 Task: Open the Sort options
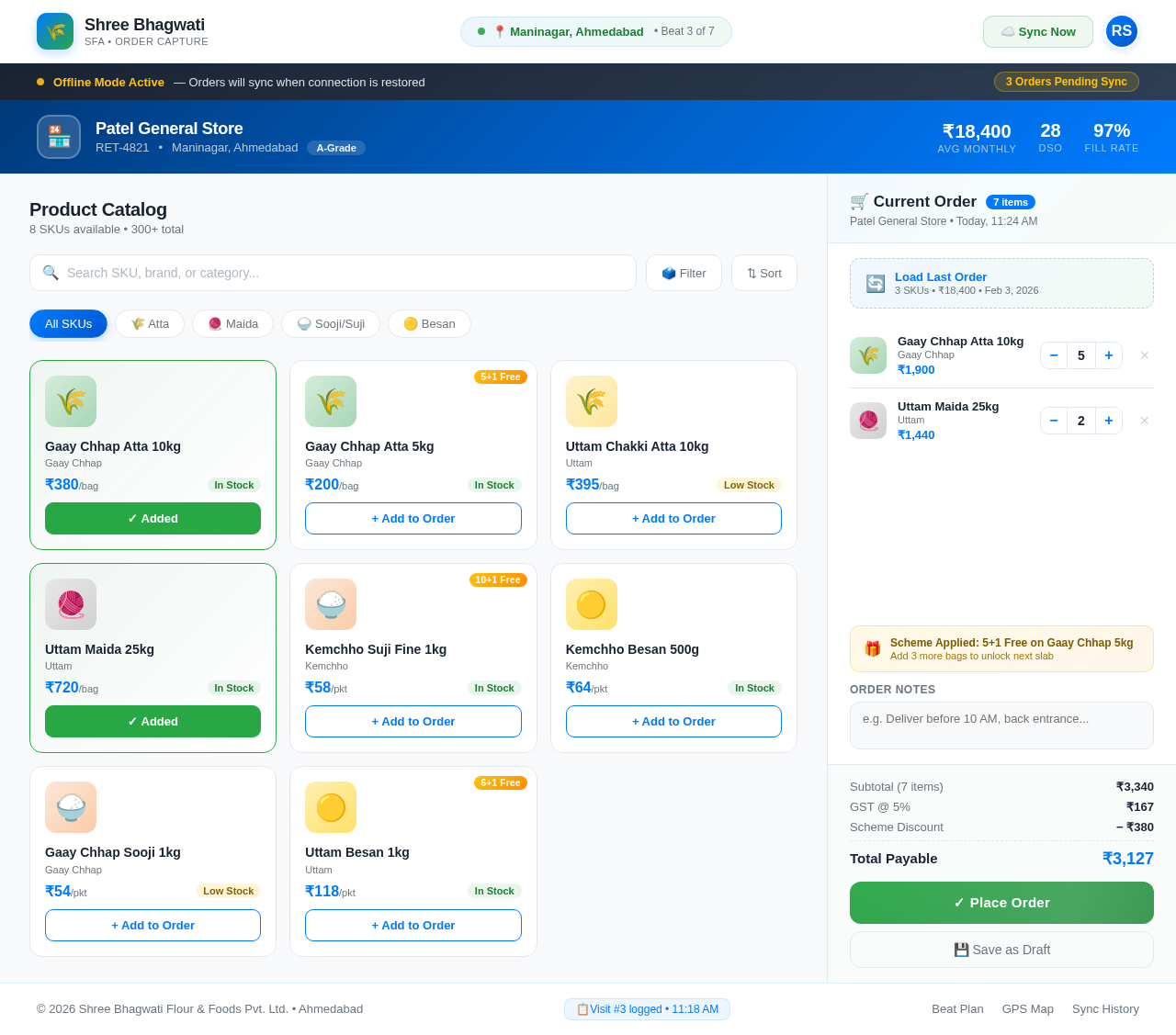tap(763, 273)
